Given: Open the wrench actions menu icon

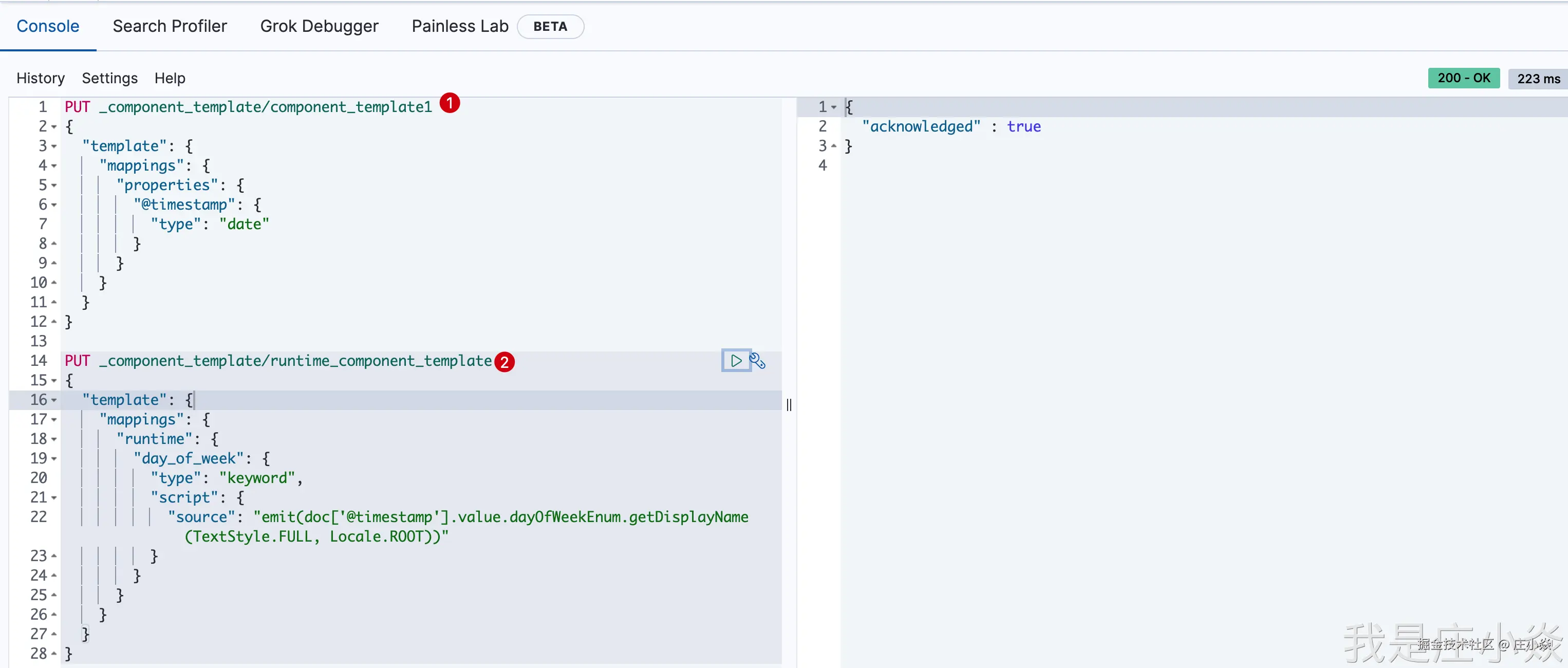Looking at the screenshot, I should tap(757, 361).
